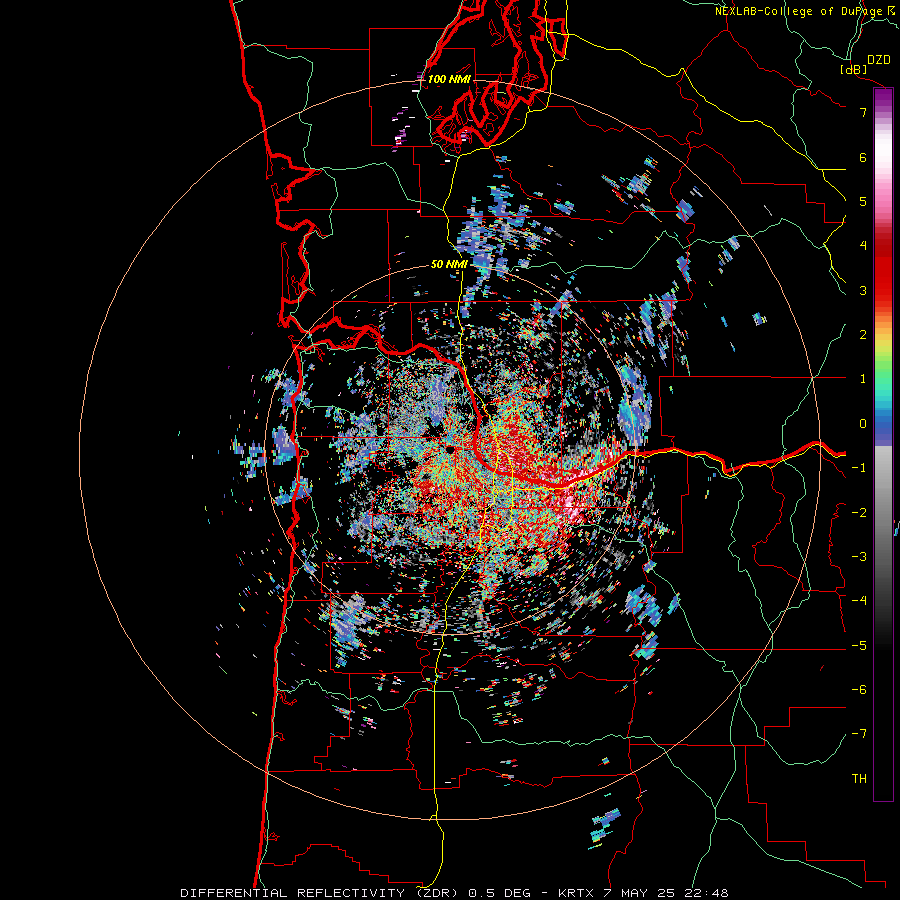Click the 7 value on the color scale

pyautogui.click(x=863, y=112)
